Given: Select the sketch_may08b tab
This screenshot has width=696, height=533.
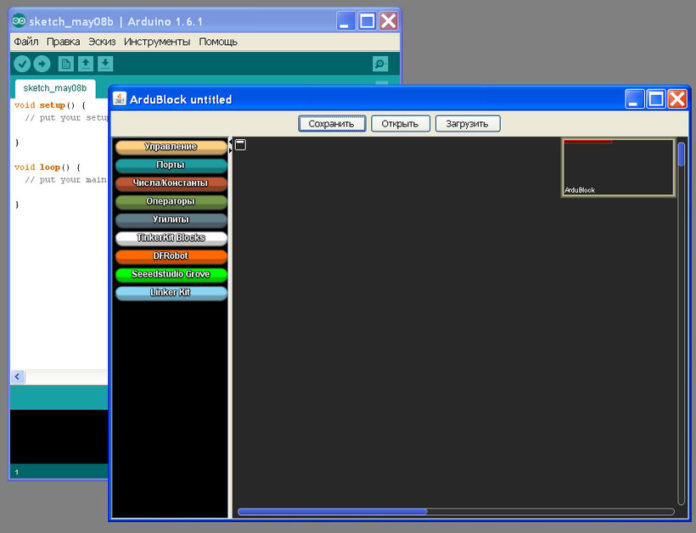Looking at the screenshot, I should pos(55,88).
